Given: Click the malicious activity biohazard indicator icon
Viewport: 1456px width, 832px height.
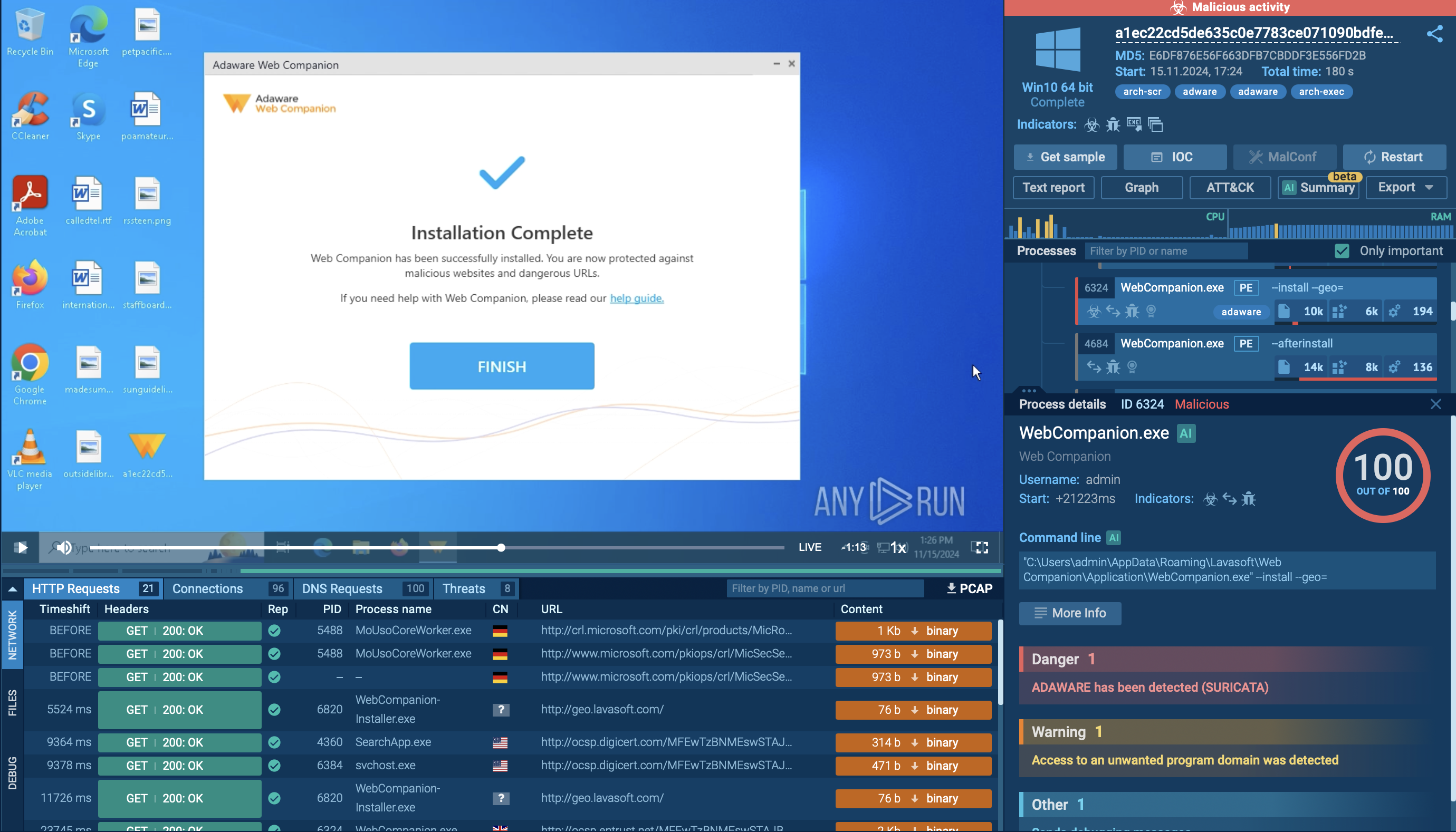Looking at the screenshot, I should [1092, 124].
